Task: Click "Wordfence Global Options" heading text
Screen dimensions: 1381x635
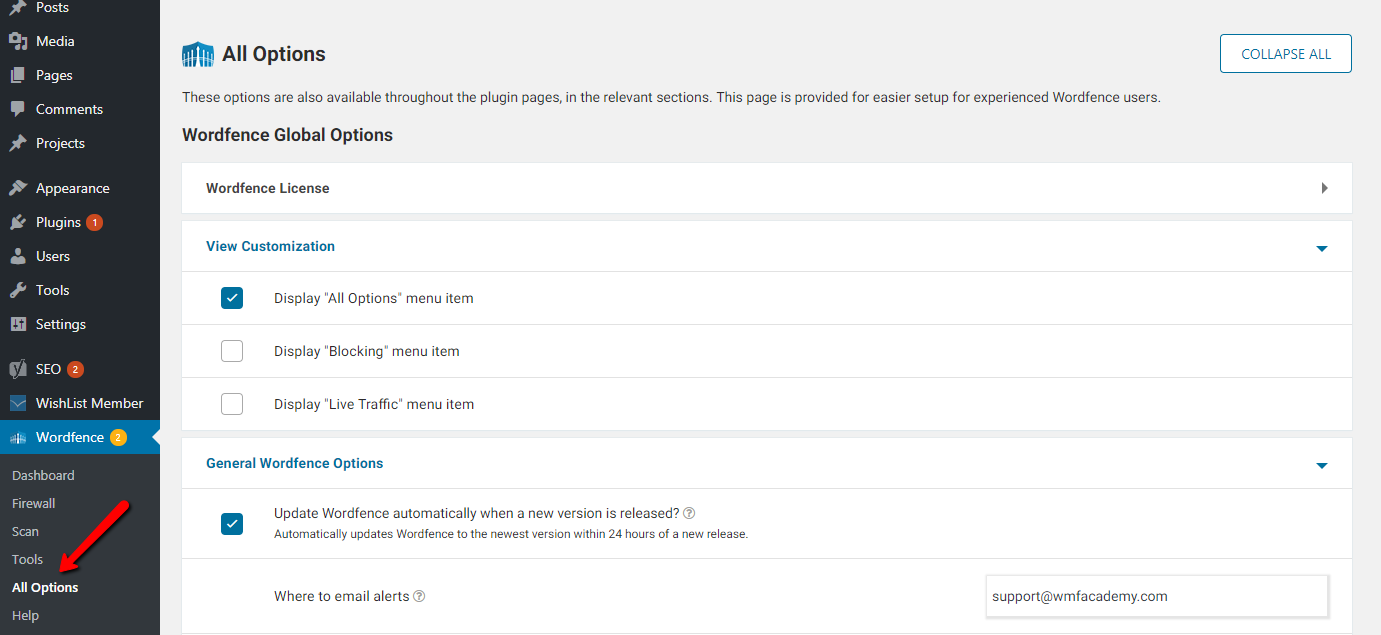Action: pos(287,135)
